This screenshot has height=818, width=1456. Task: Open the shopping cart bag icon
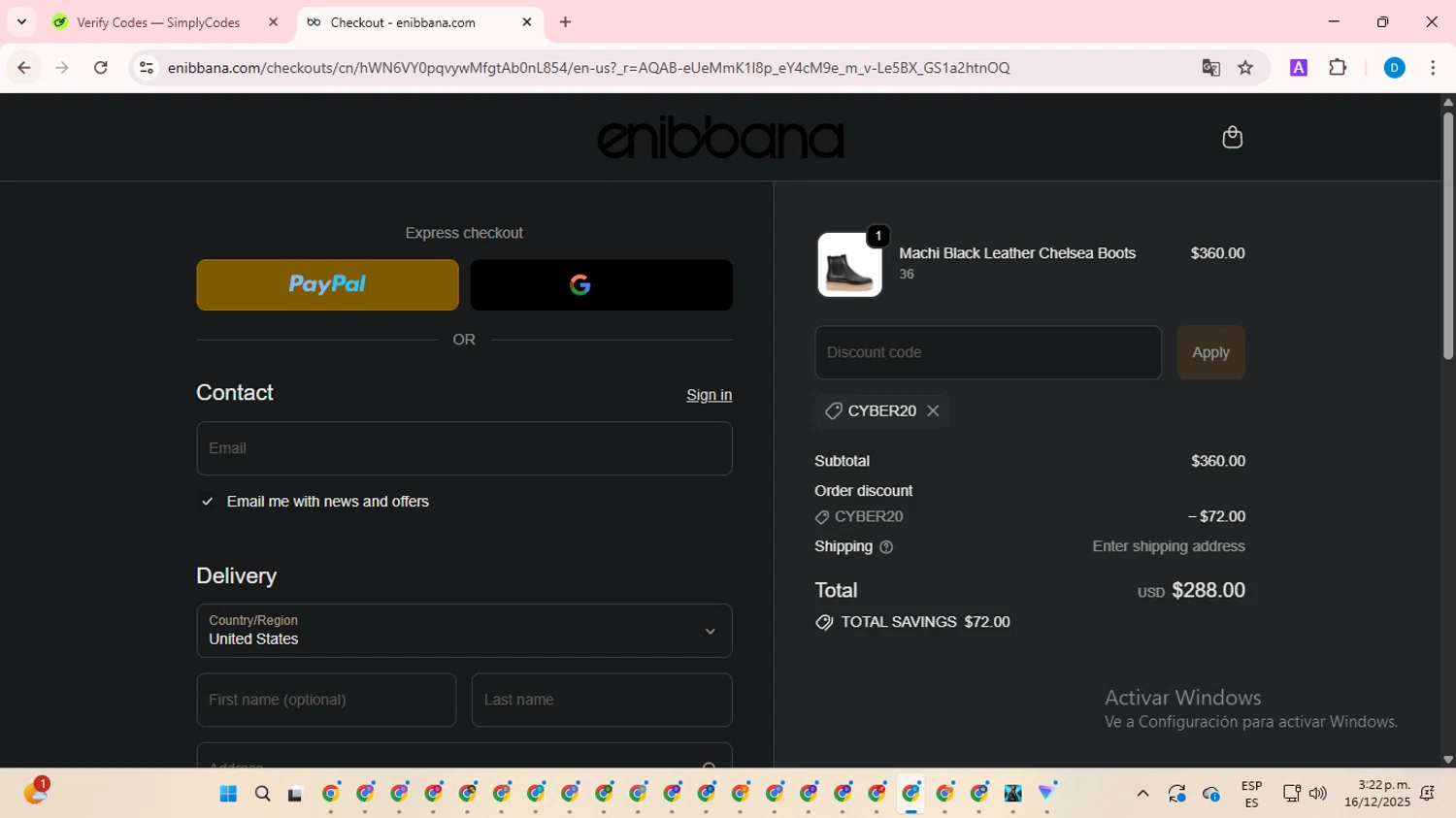[1232, 137]
